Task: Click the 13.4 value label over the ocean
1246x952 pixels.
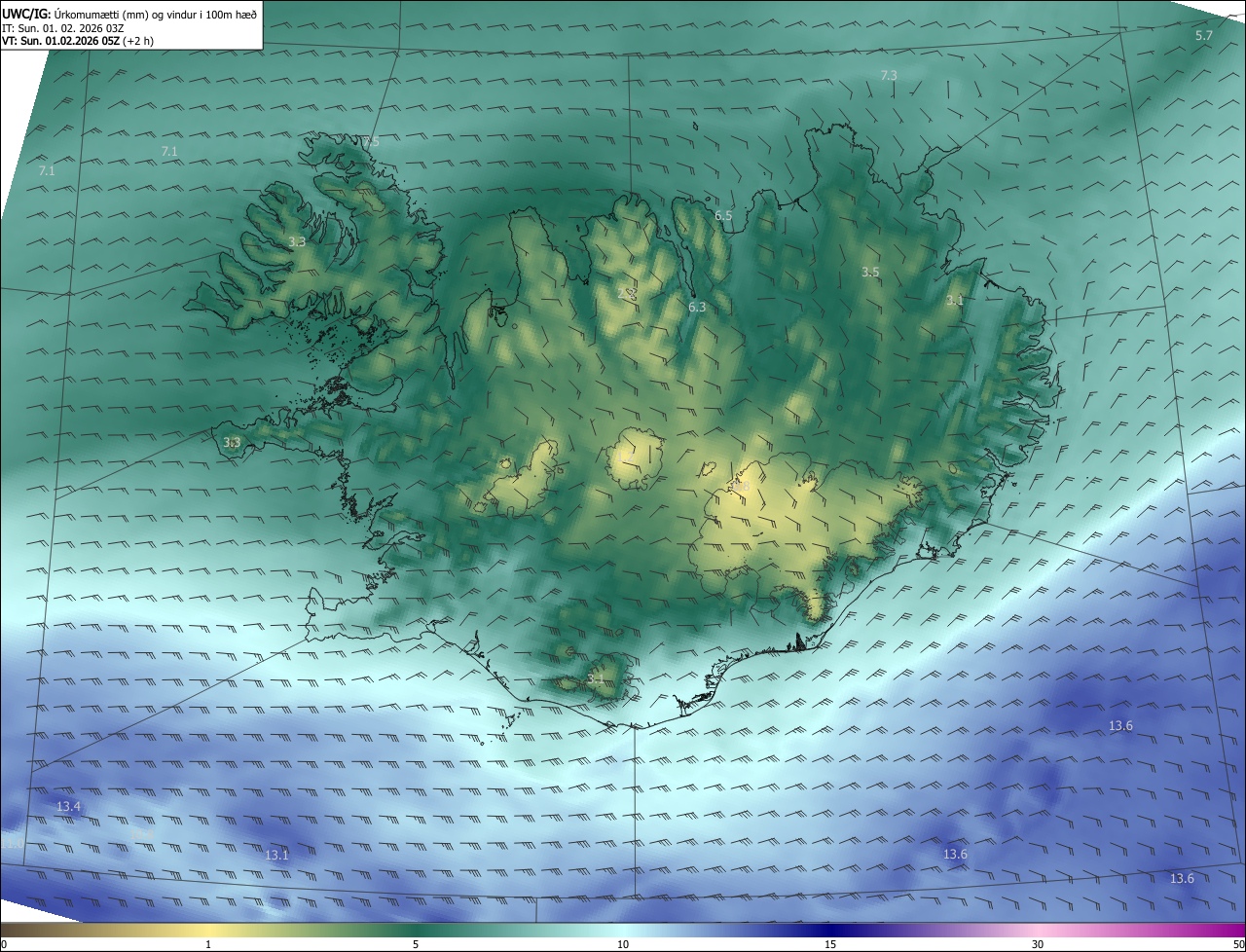Action: [68, 807]
